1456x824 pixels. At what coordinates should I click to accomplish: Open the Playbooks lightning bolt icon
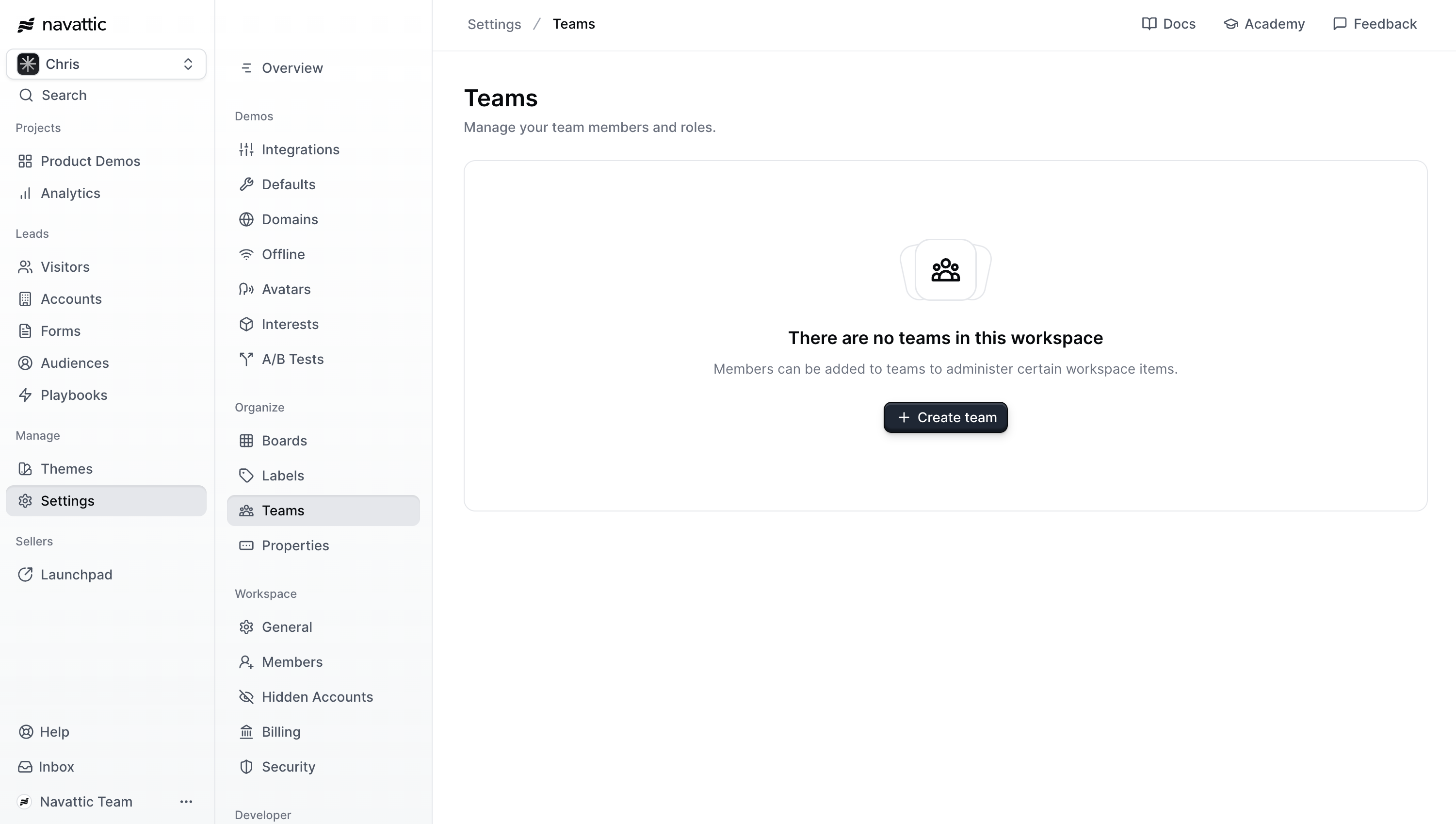25,395
